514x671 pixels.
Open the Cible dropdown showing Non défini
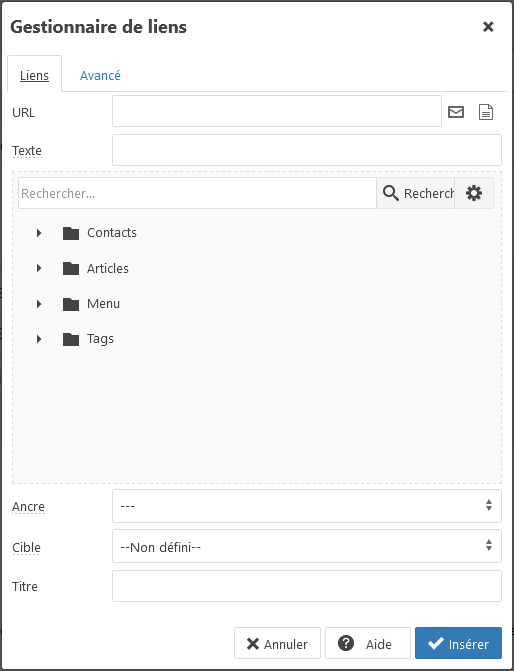[307, 546]
